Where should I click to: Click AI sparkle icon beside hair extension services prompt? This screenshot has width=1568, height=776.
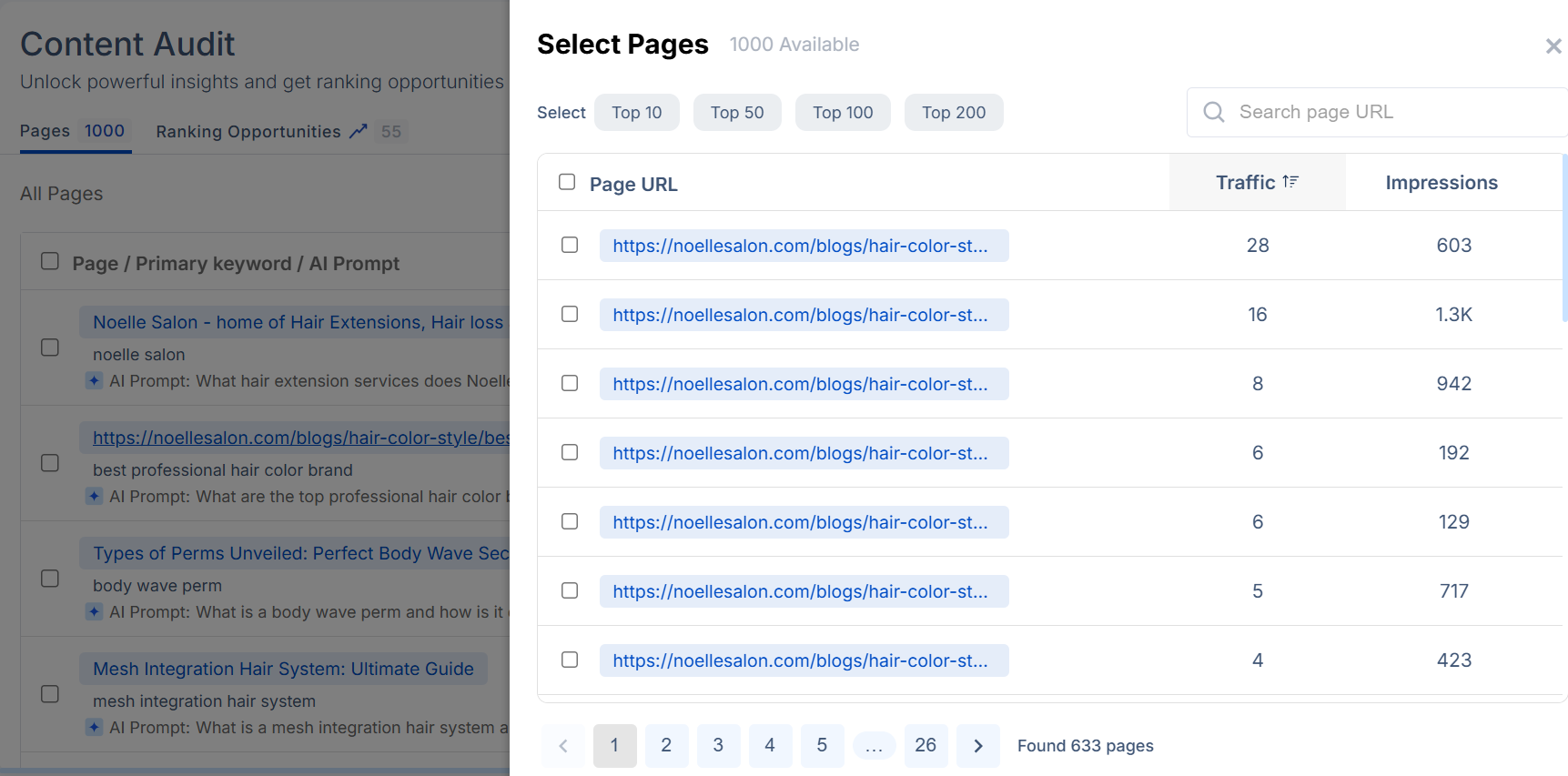click(94, 380)
